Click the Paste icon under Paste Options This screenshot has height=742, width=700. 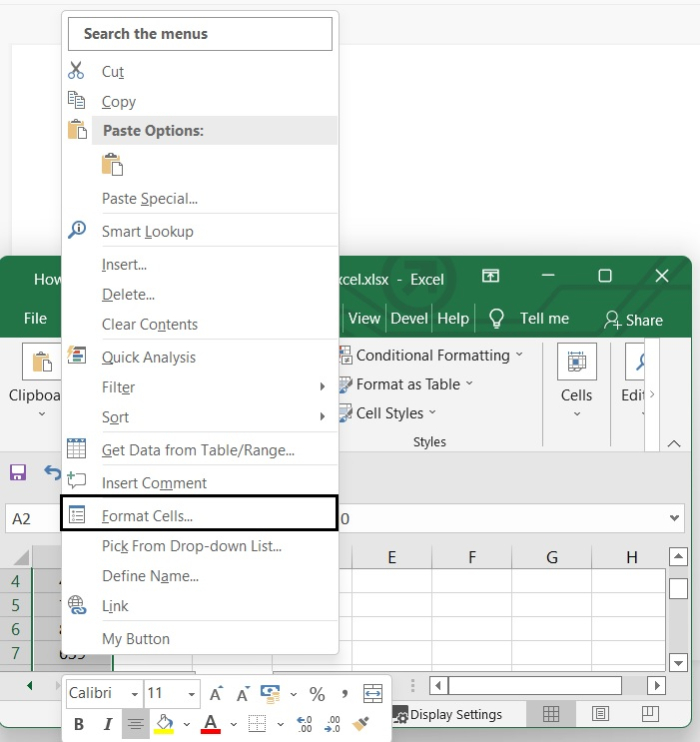112,165
